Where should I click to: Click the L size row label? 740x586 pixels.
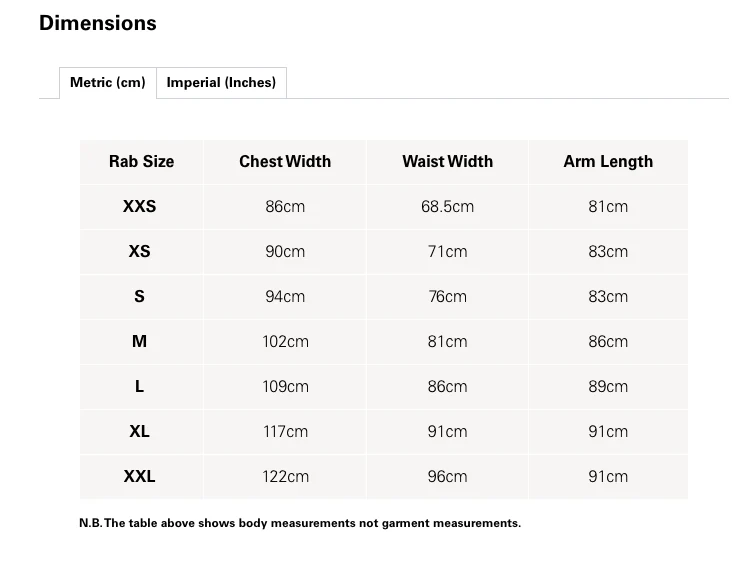pos(139,386)
